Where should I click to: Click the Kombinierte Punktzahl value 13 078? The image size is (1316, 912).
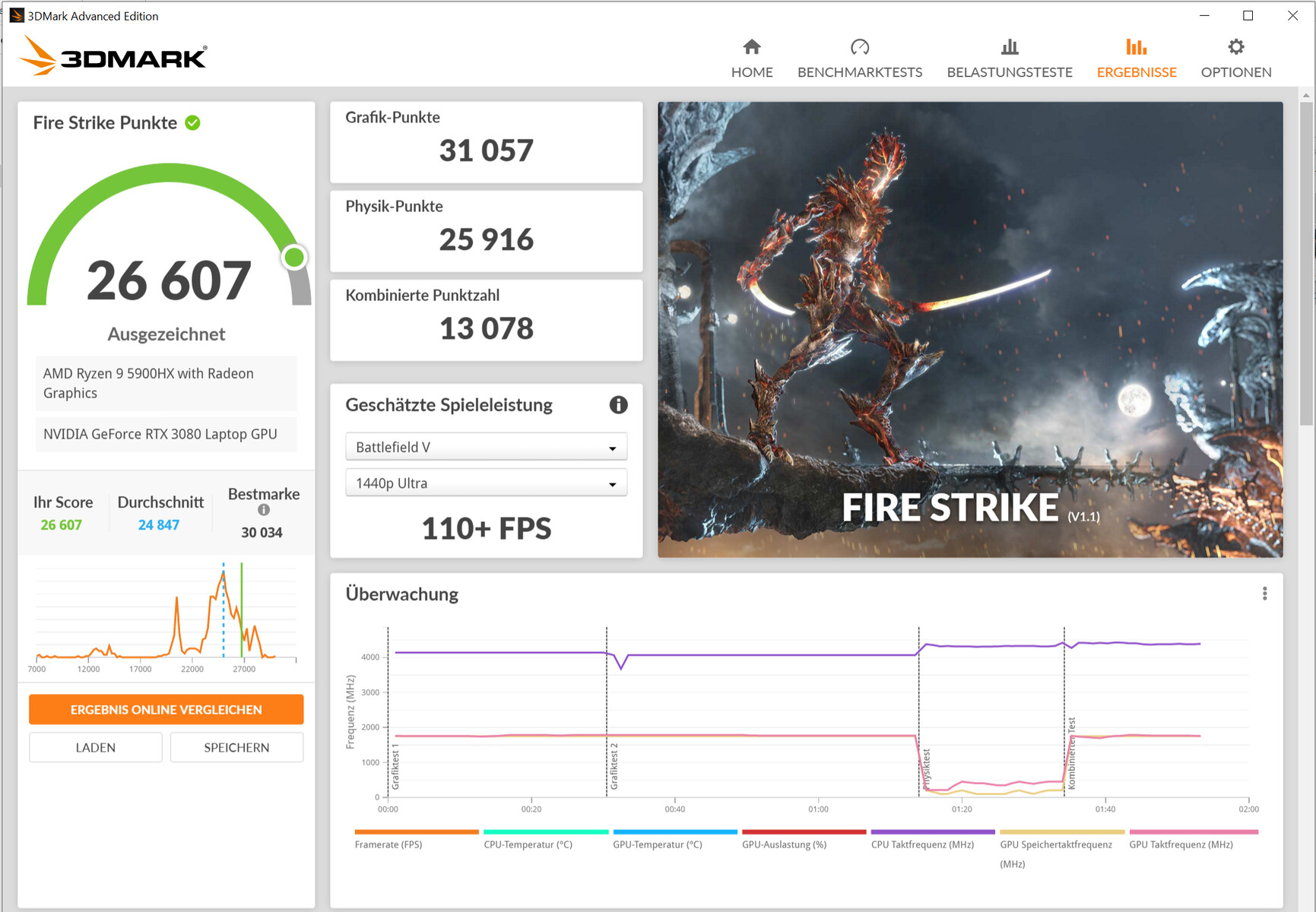(x=487, y=328)
